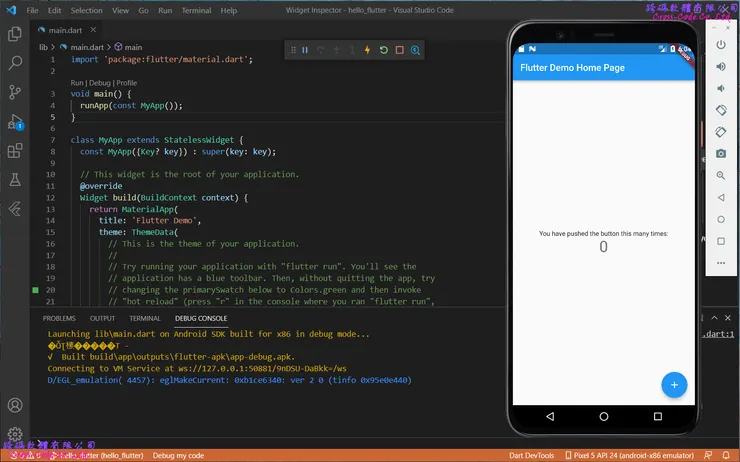Open the Source Control view
The image size is (740, 462).
pyautogui.click(x=15, y=92)
